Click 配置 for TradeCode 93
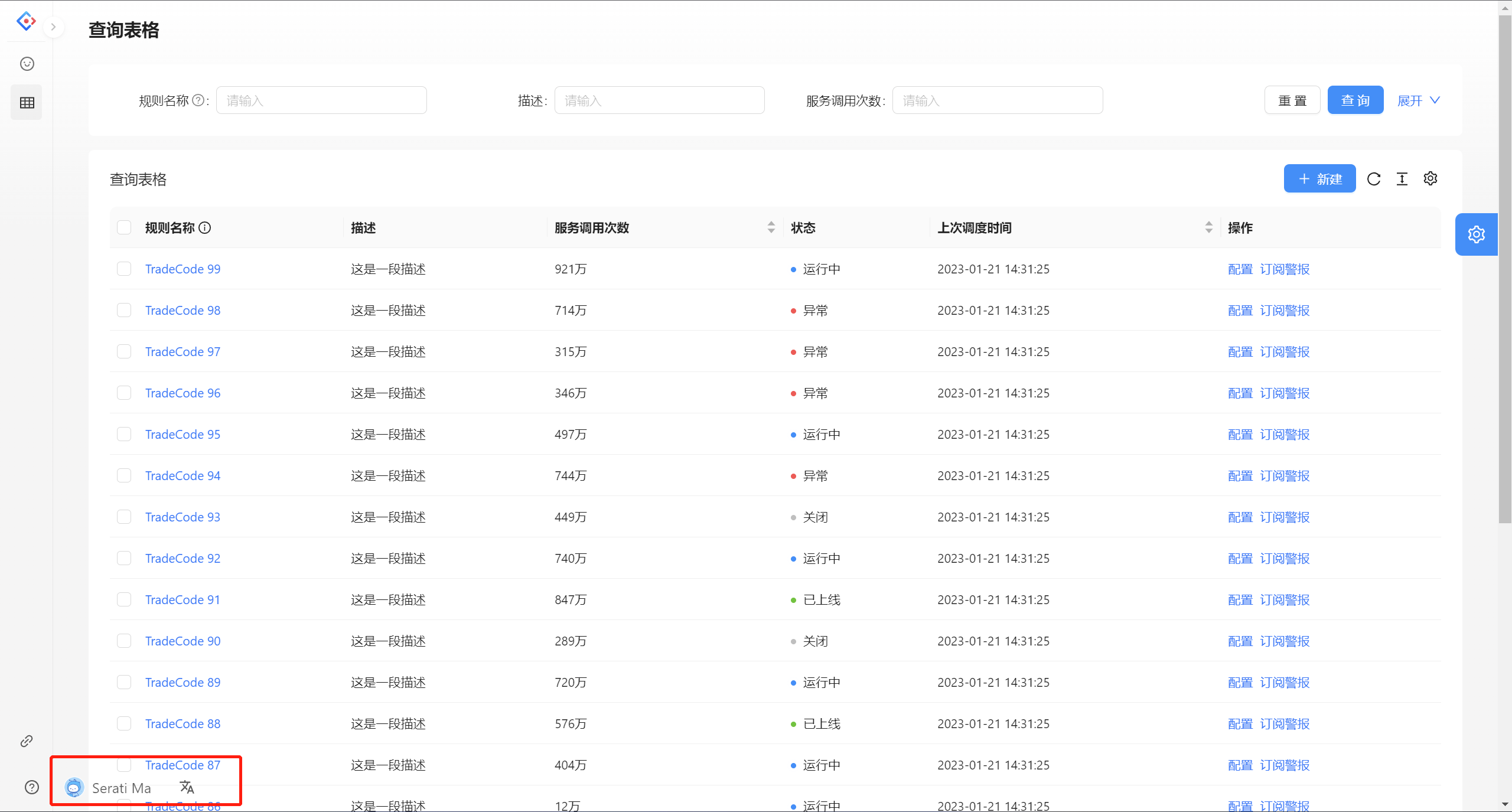Viewport: 1512px width, 812px height. (1240, 517)
